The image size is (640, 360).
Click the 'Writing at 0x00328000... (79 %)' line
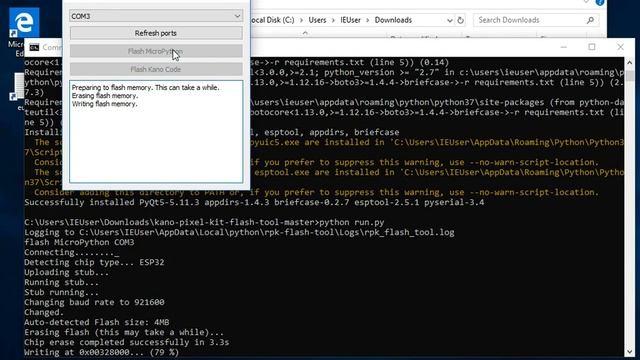(101, 352)
